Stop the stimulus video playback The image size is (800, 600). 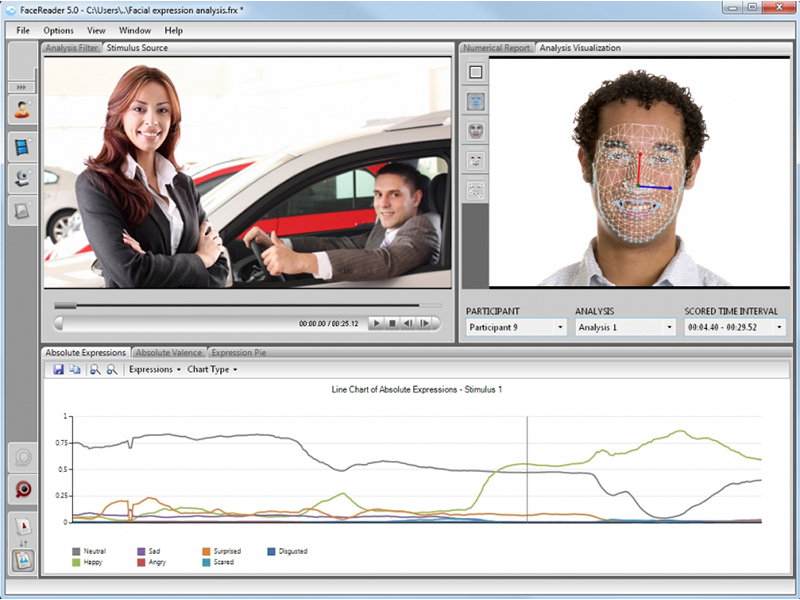tap(392, 323)
